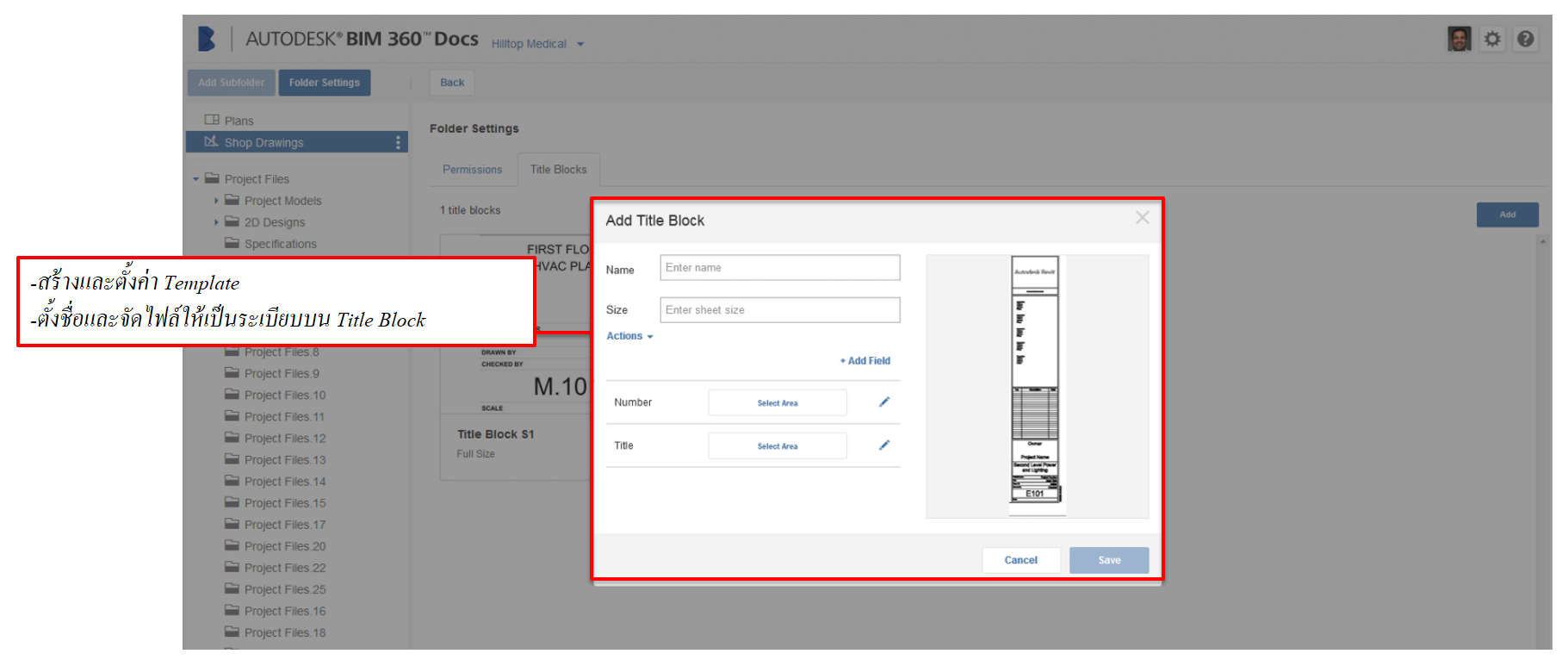Click the Project Models folder icon
1568x660 pixels.
pos(232,200)
